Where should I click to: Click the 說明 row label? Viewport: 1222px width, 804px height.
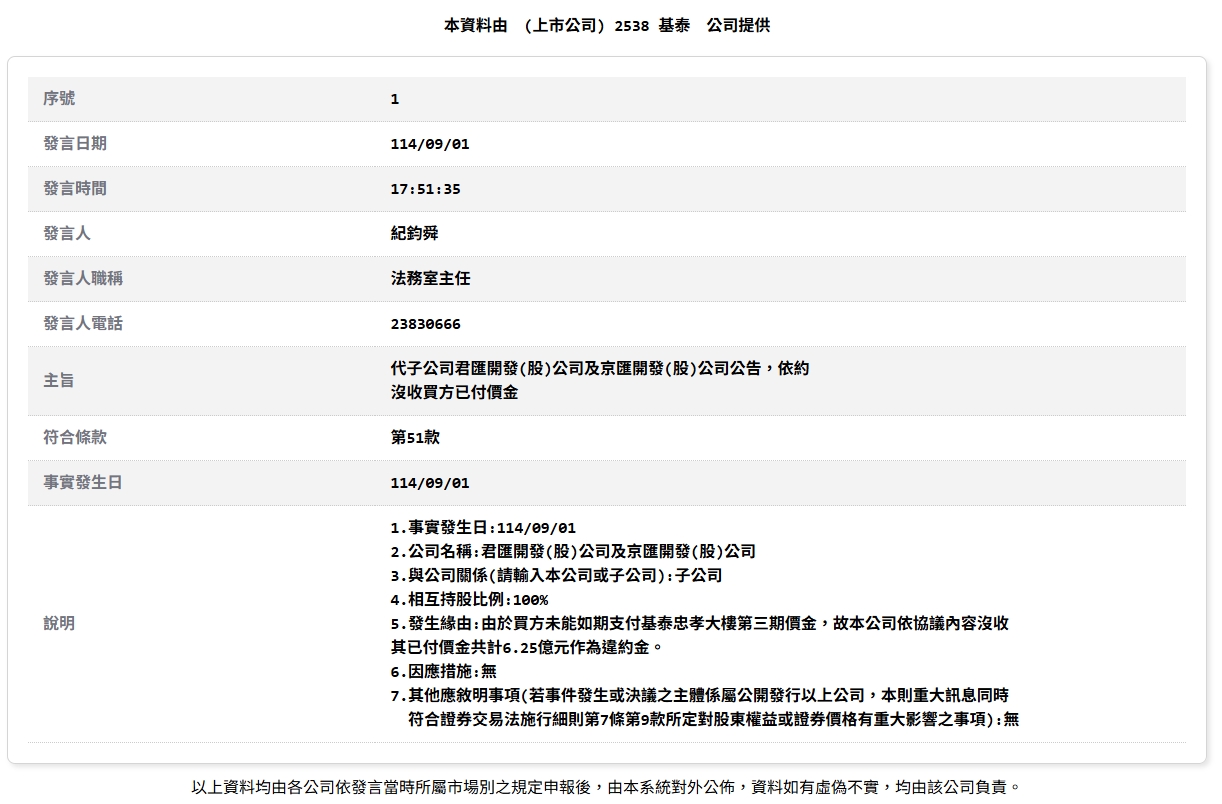59,624
